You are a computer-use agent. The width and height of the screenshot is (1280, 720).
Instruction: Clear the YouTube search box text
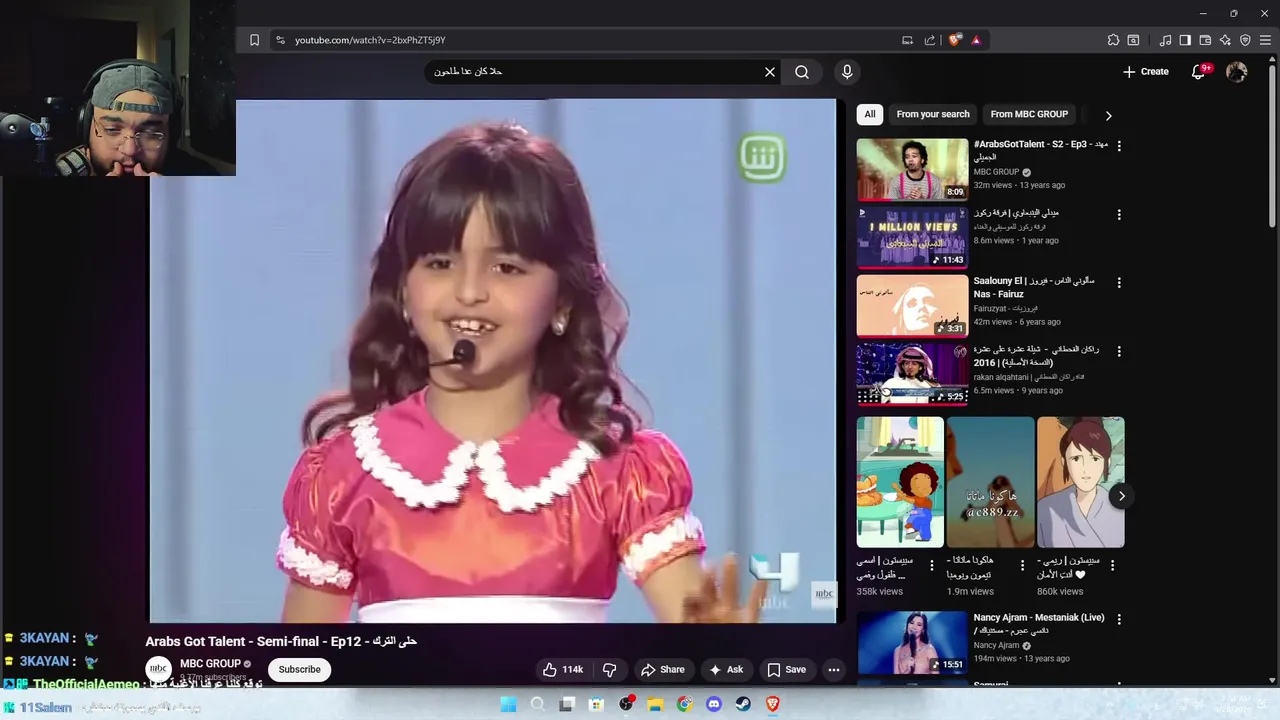(770, 72)
